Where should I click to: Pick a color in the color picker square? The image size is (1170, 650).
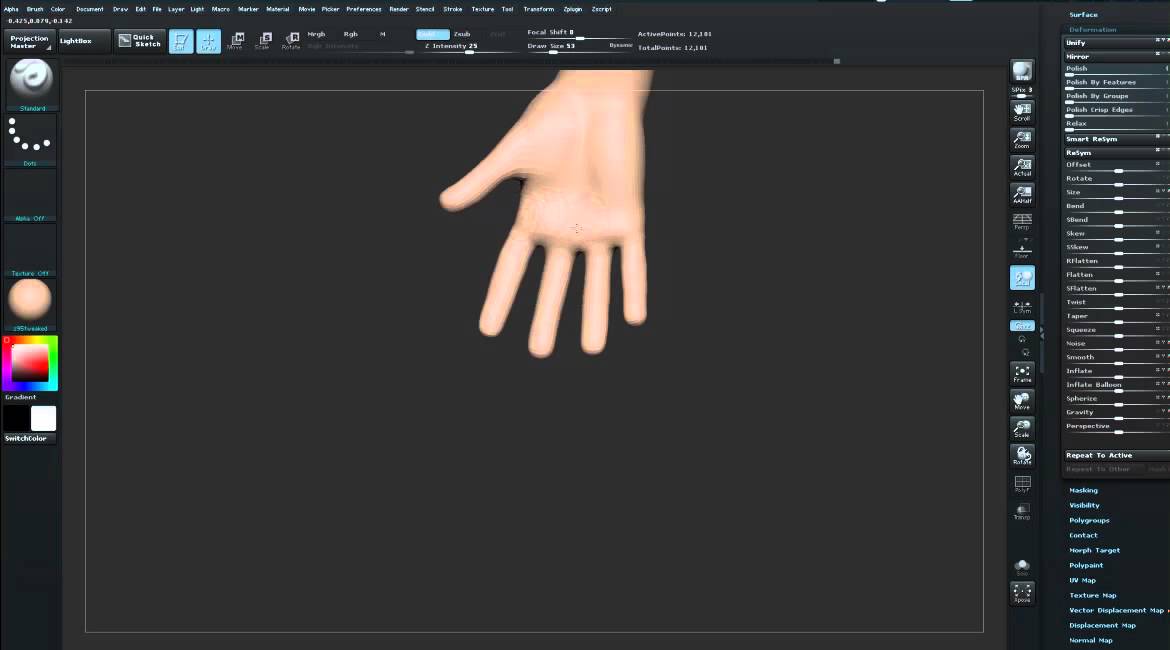(30, 363)
